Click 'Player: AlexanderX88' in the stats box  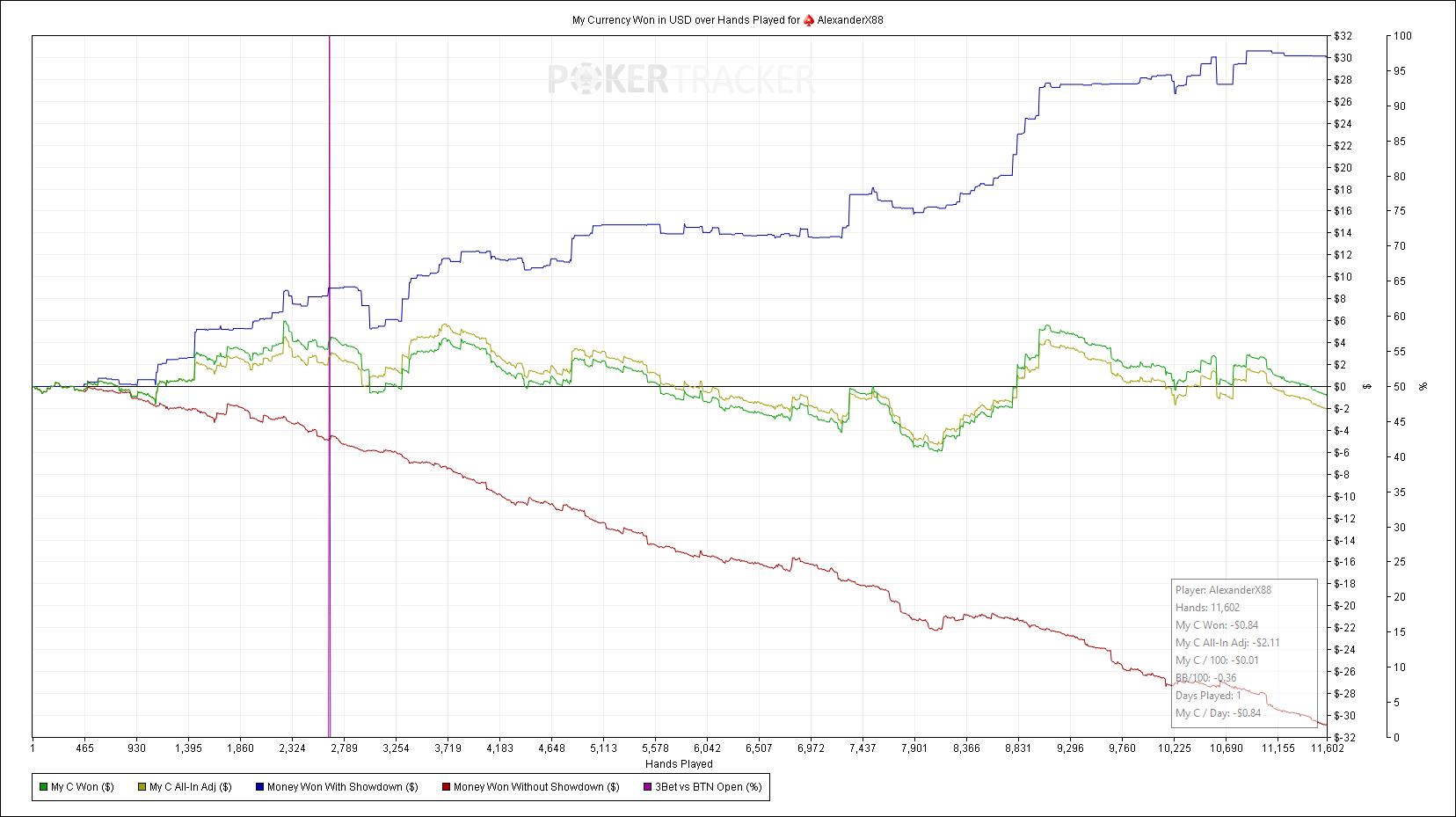point(1223,590)
